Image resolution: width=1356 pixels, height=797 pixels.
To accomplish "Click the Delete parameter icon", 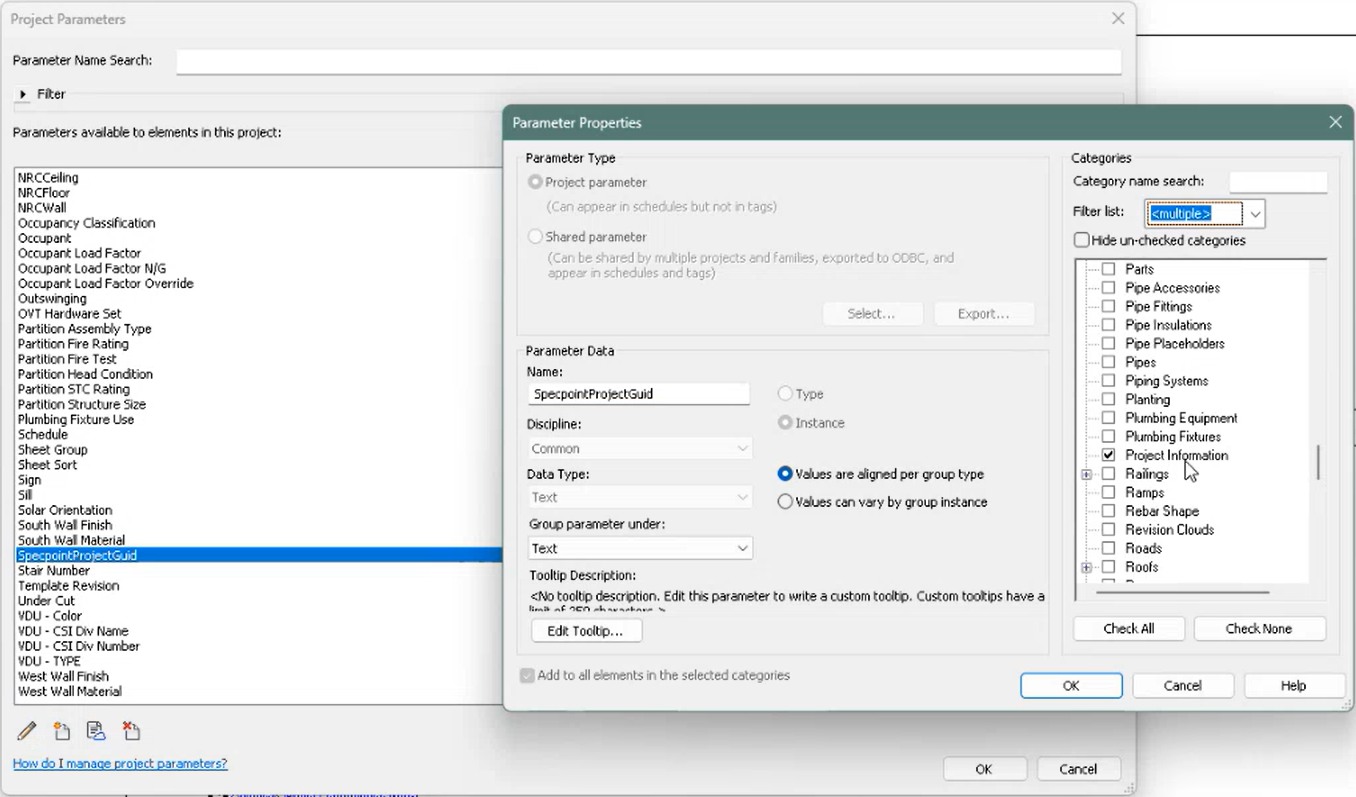I will (x=131, y=731).
